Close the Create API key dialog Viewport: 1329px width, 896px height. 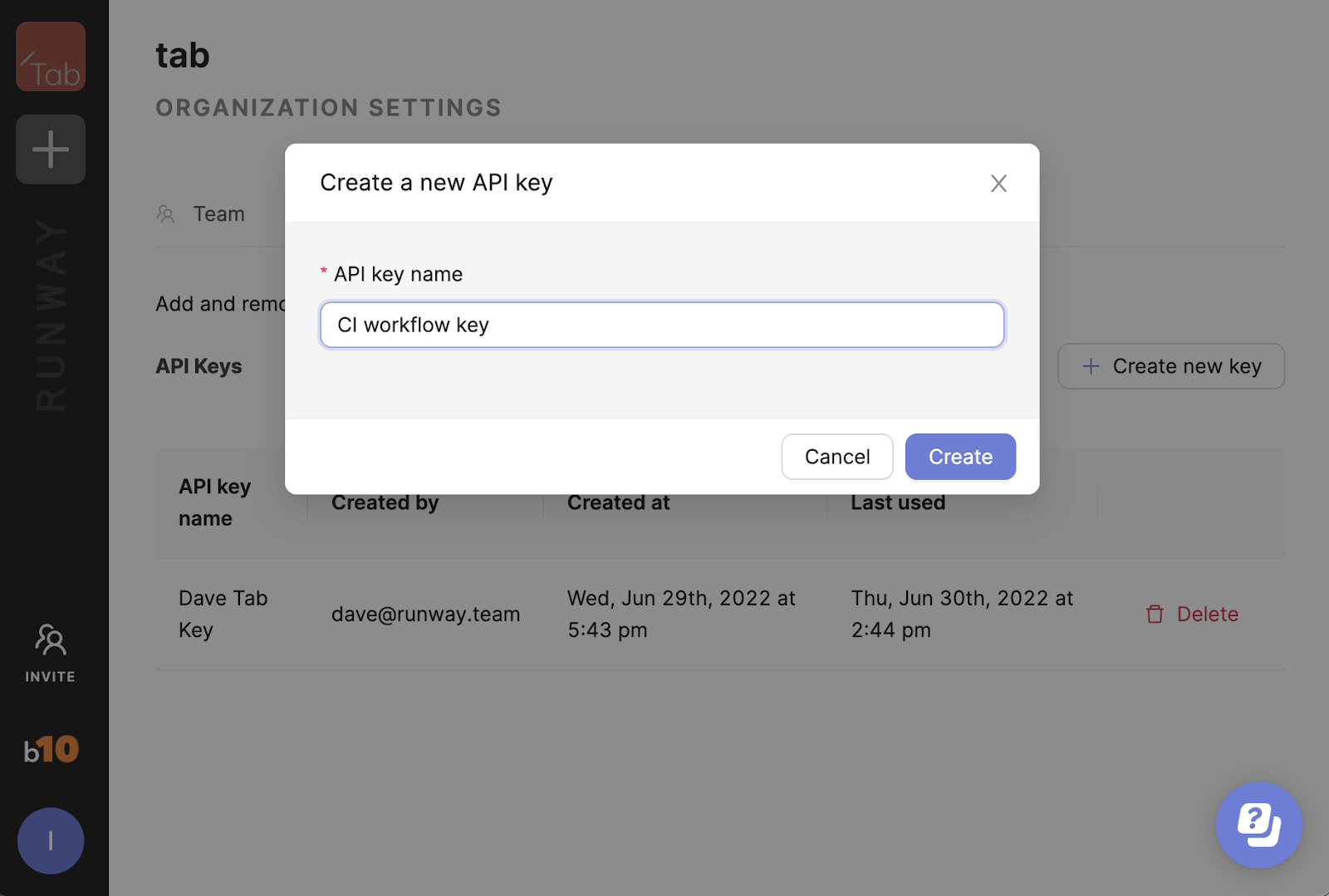pyautogui.click(x=998, y=184)
